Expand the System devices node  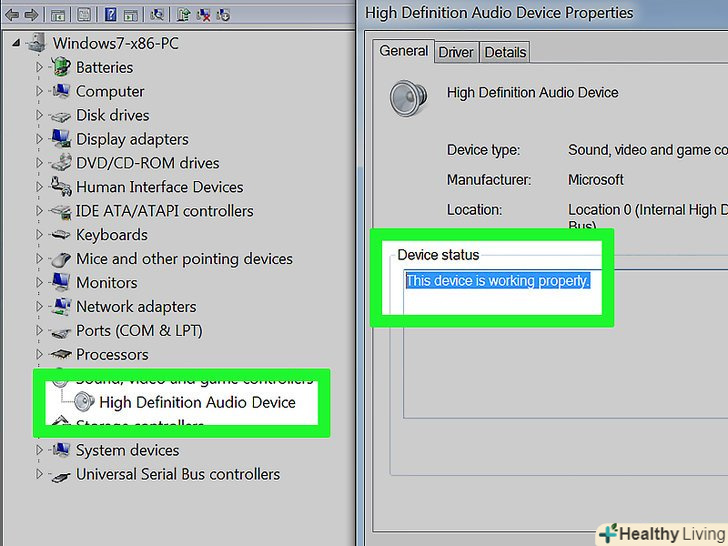tap(39, 450)
